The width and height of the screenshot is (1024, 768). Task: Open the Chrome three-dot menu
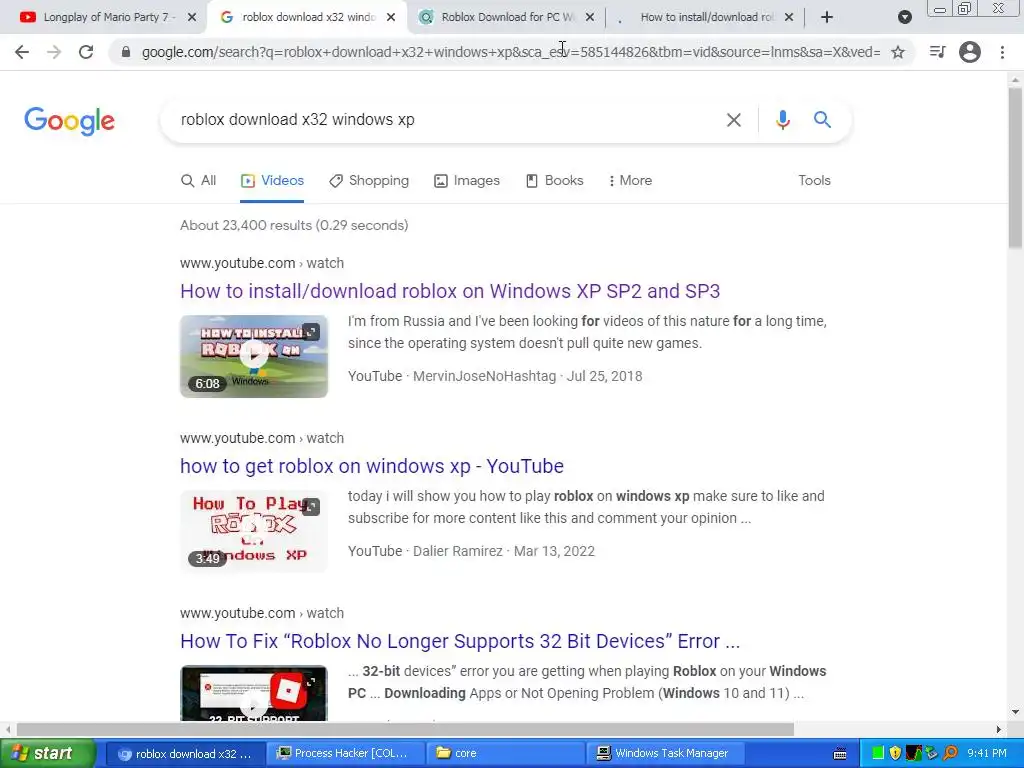pyautogui.click(x=1002, y=52)
